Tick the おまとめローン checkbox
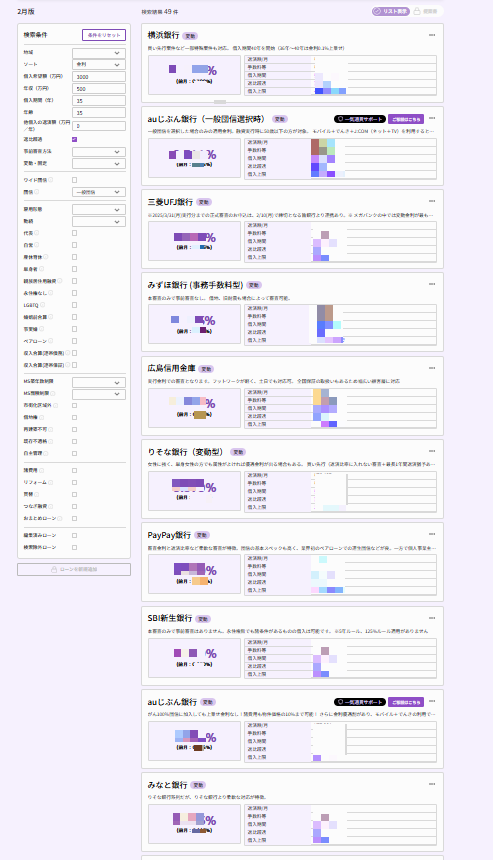 point(75,518)
